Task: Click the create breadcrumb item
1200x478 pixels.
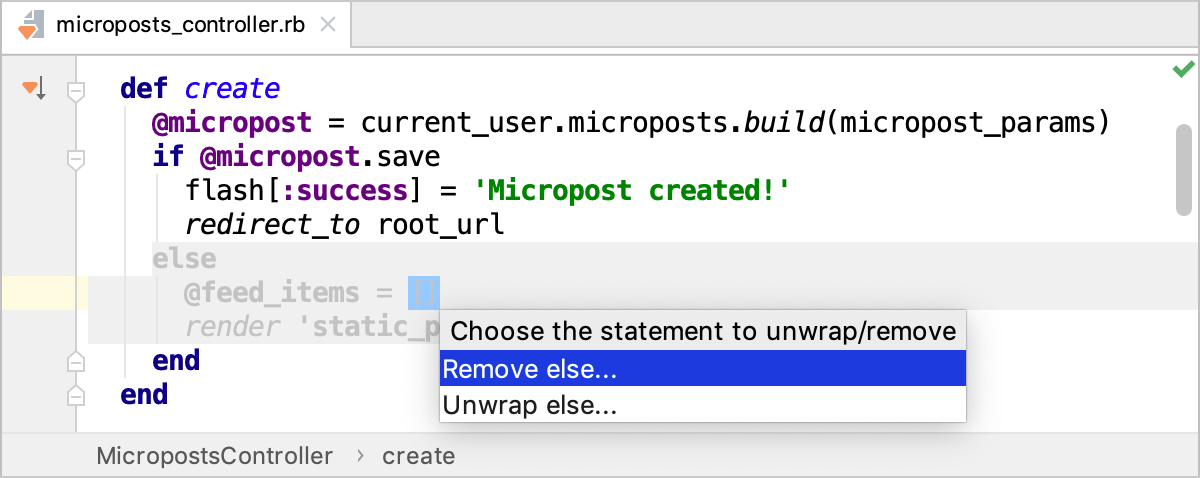Action: point(418,456)
